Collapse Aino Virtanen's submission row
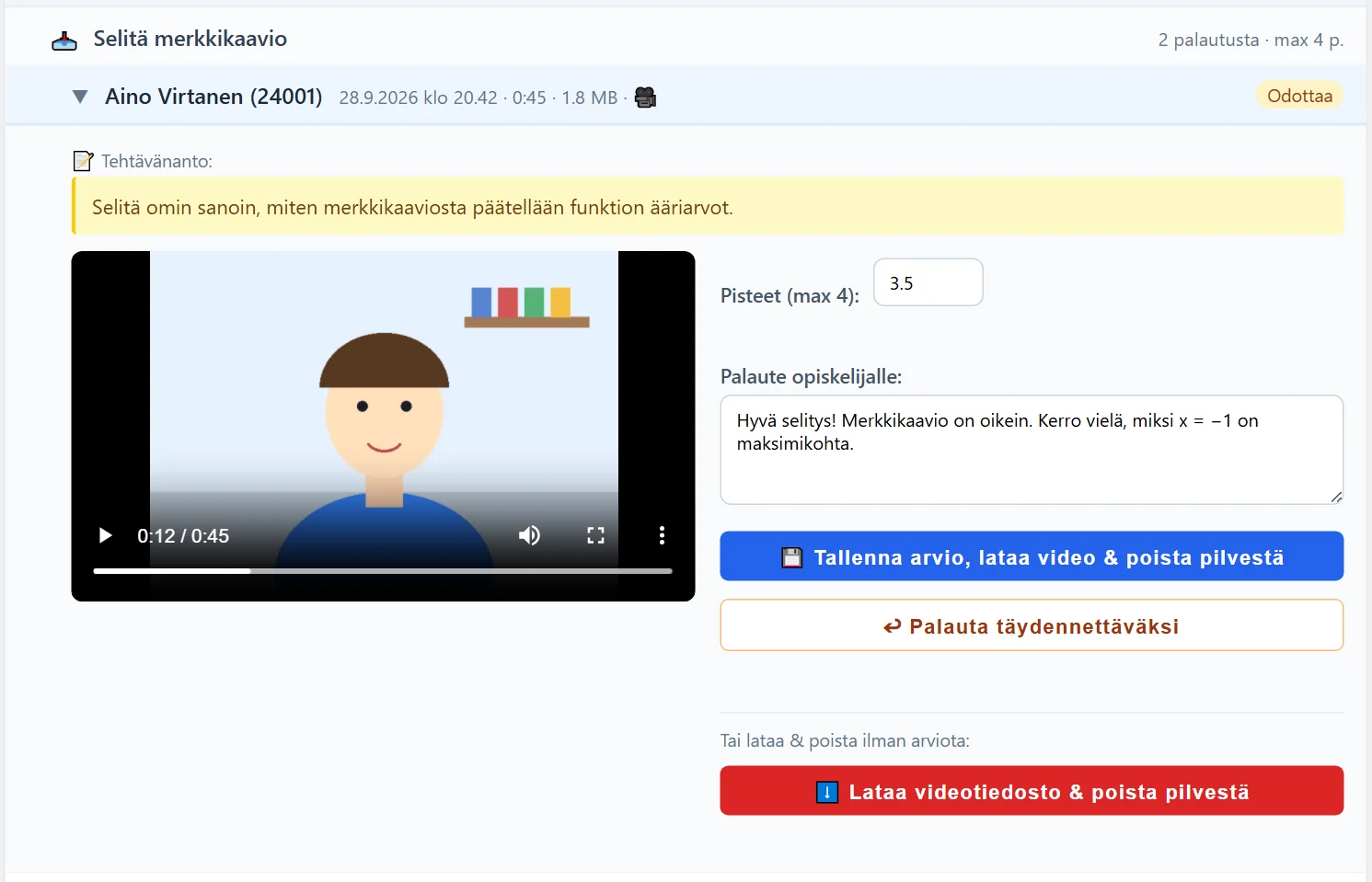The width and height of the screenshot is (1372, 882). 80,97
